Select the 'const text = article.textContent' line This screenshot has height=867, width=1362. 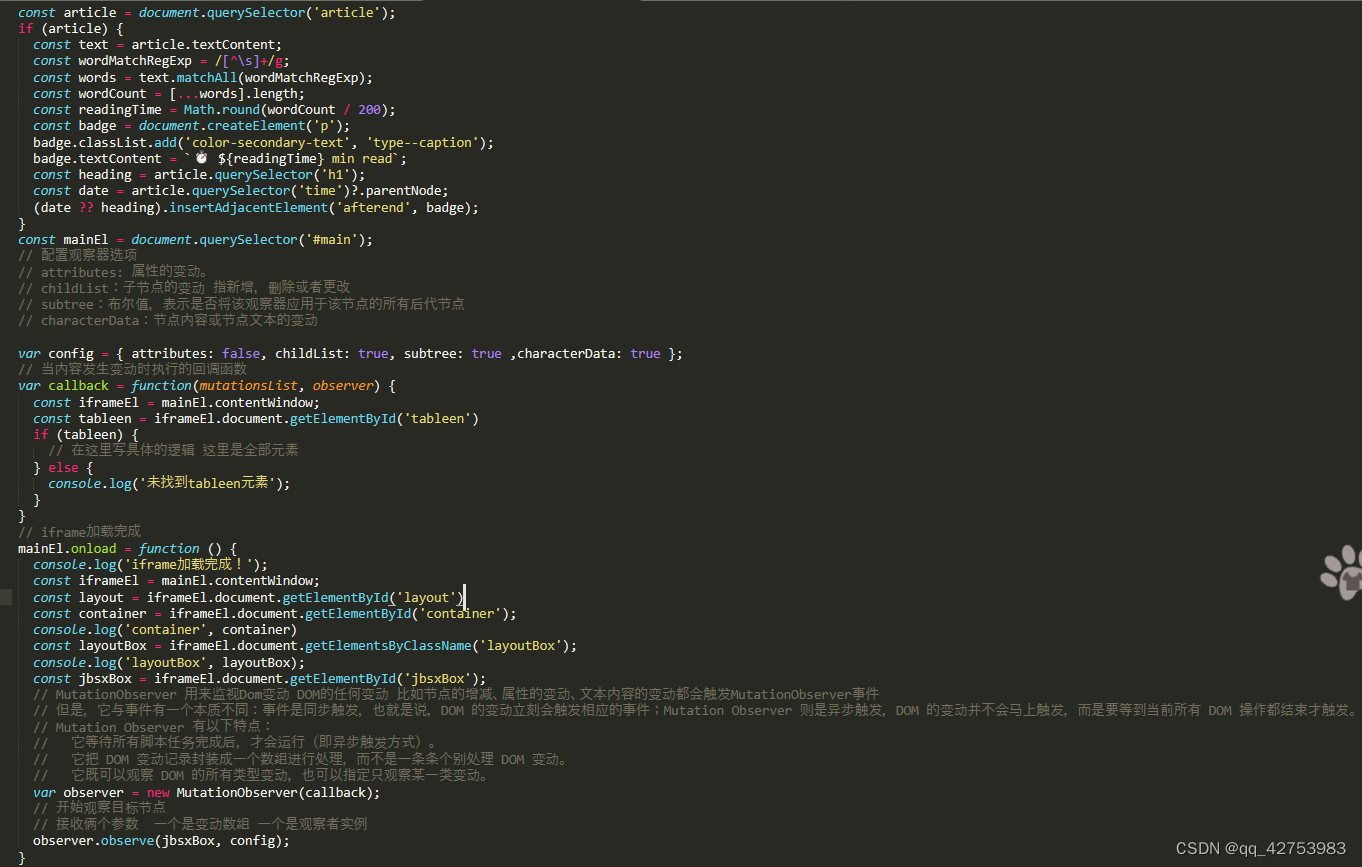(158, 44)
